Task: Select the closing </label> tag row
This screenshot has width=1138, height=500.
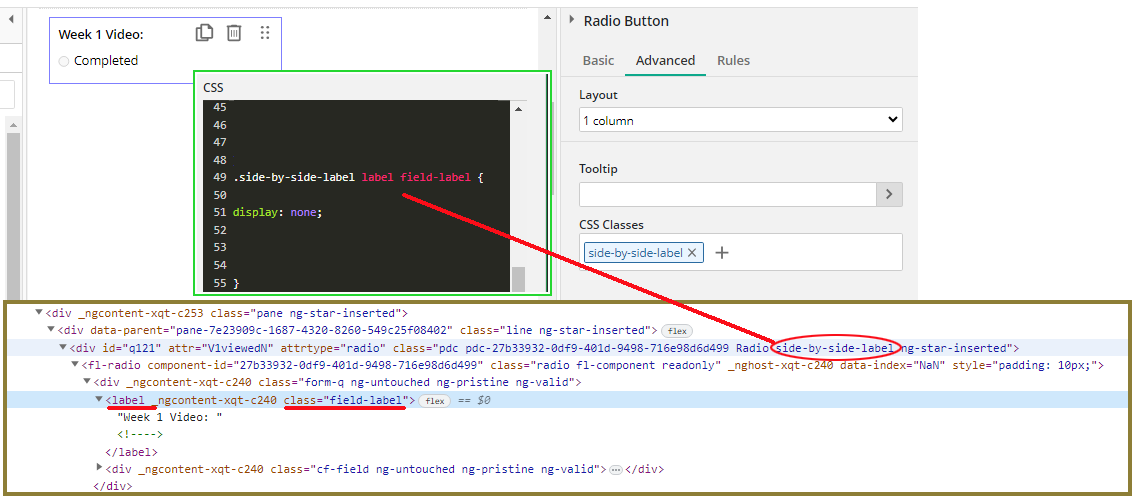Action: click(x=131, y=451)
